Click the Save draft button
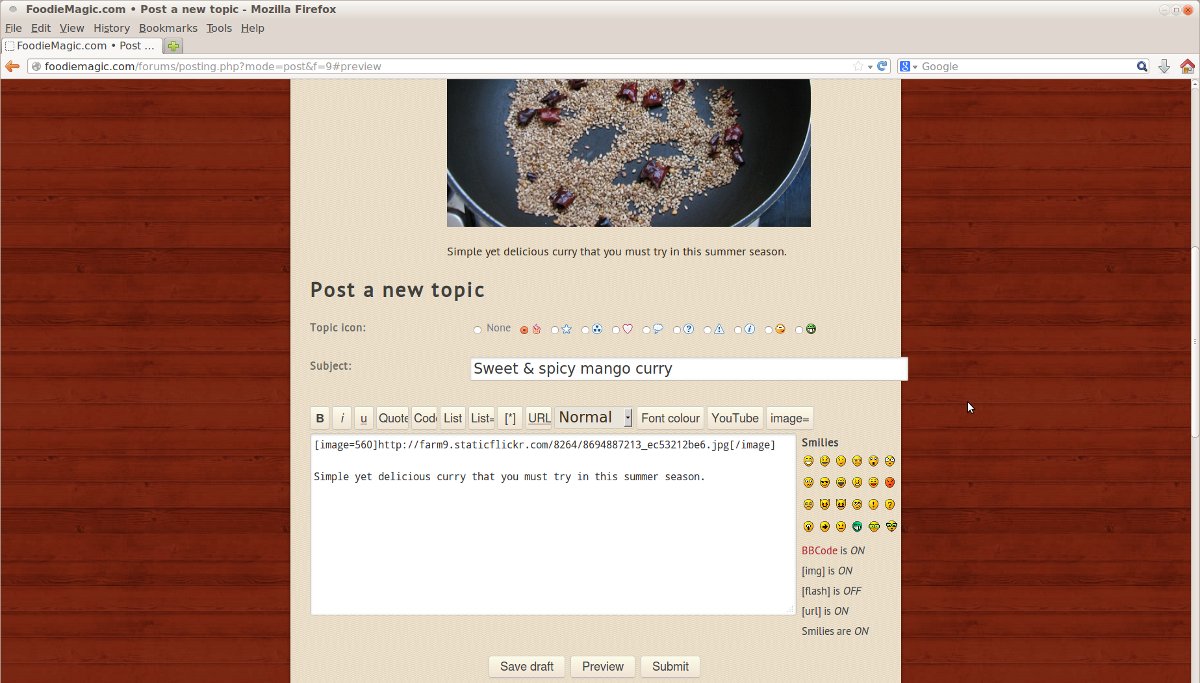 [x=527, y=666]
